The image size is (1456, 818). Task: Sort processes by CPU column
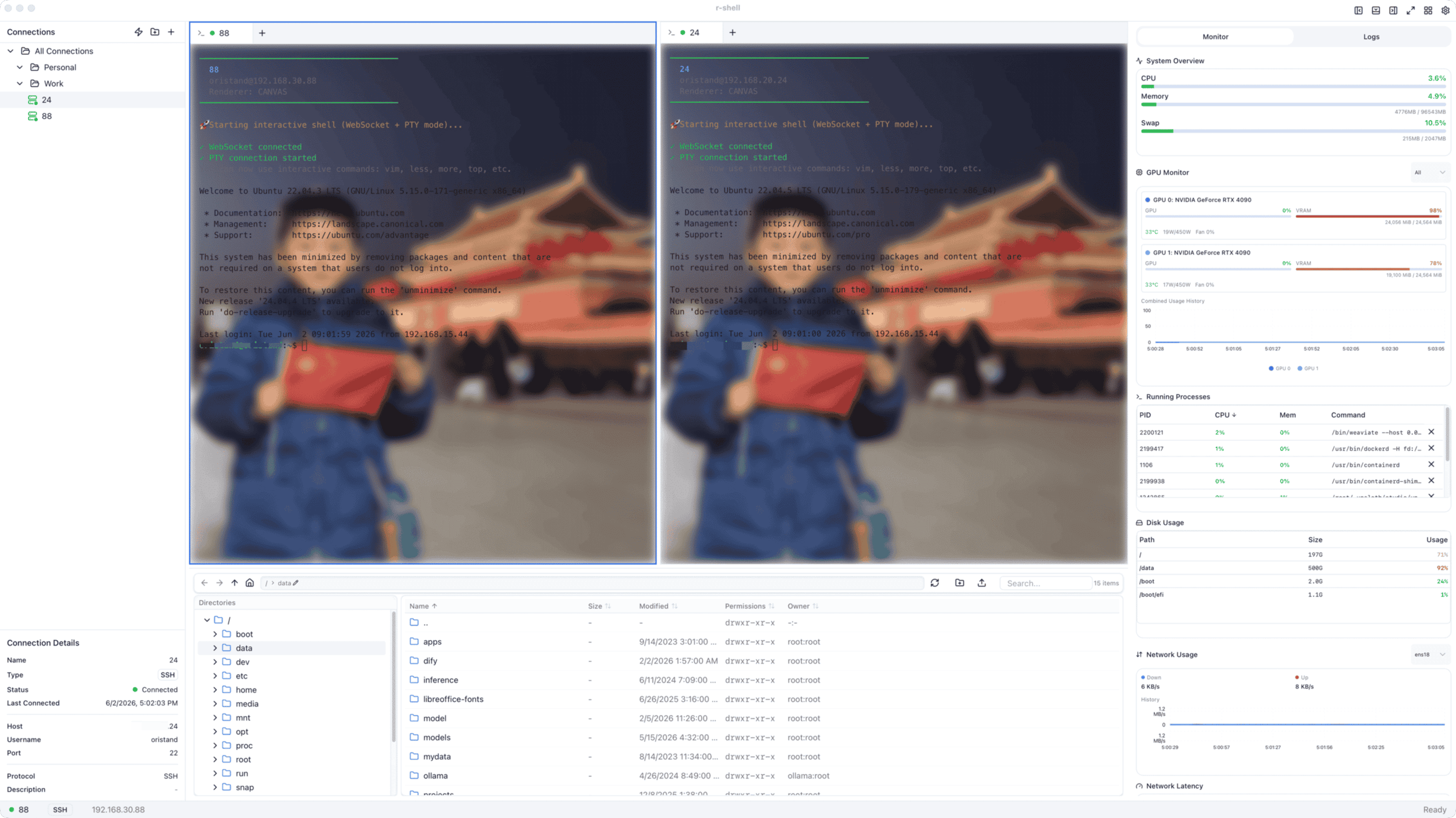(1226, 415)
